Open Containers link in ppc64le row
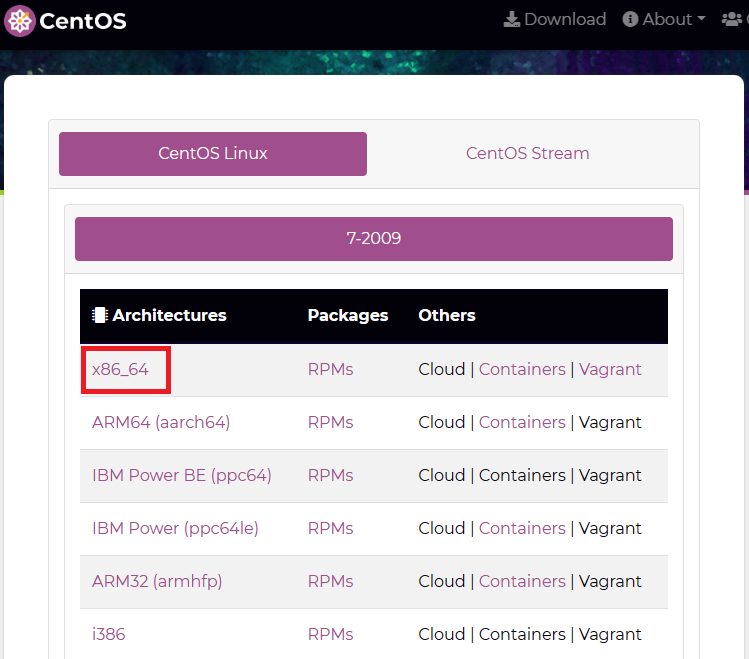 coord(522,529)
